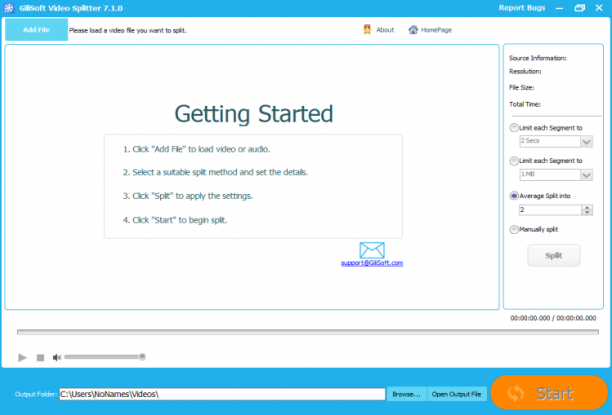Adjust the volume slider handle
The image size is (612, 415).
click(142, 356)
